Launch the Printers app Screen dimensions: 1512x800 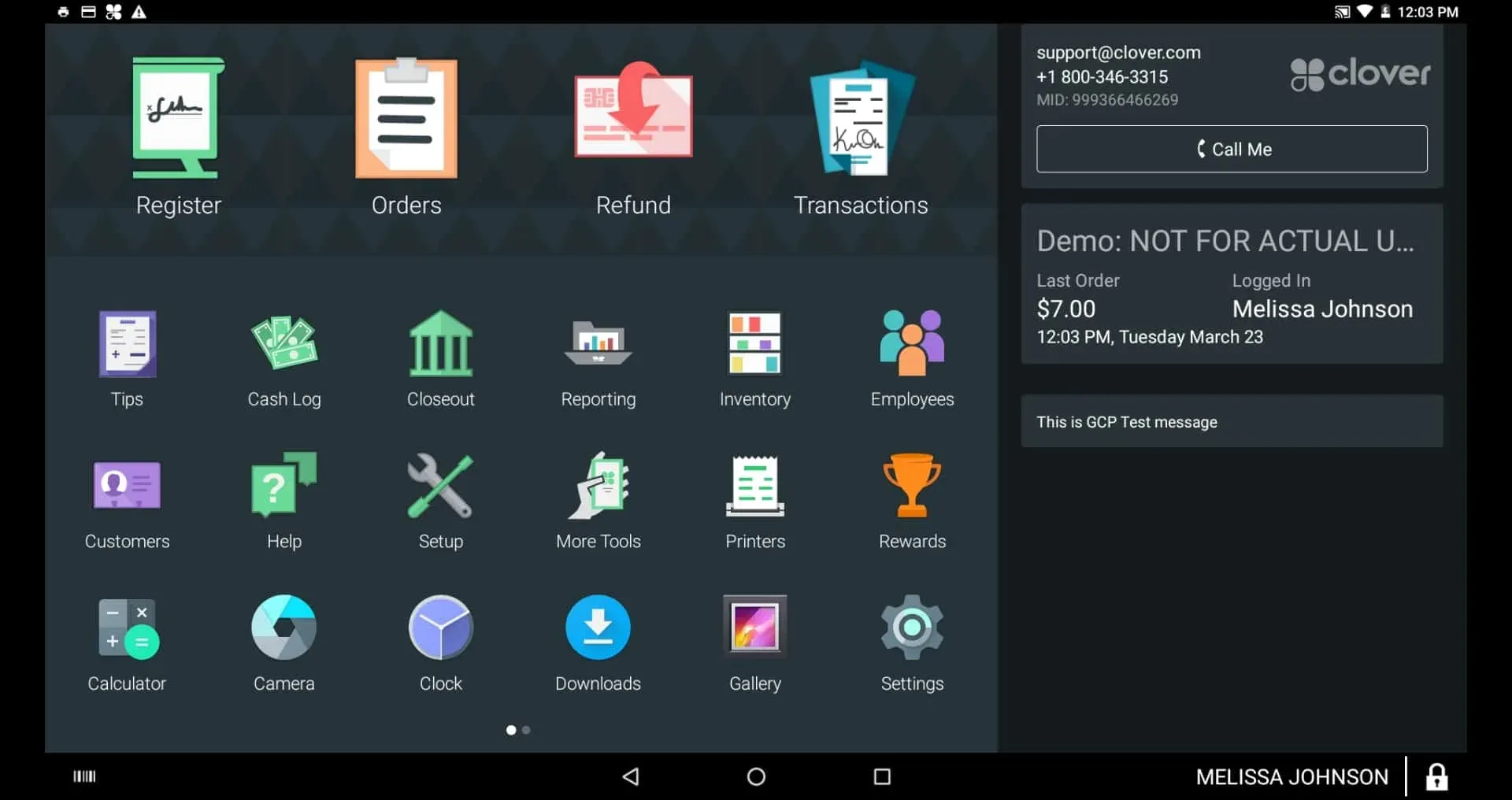coord(755,502)
